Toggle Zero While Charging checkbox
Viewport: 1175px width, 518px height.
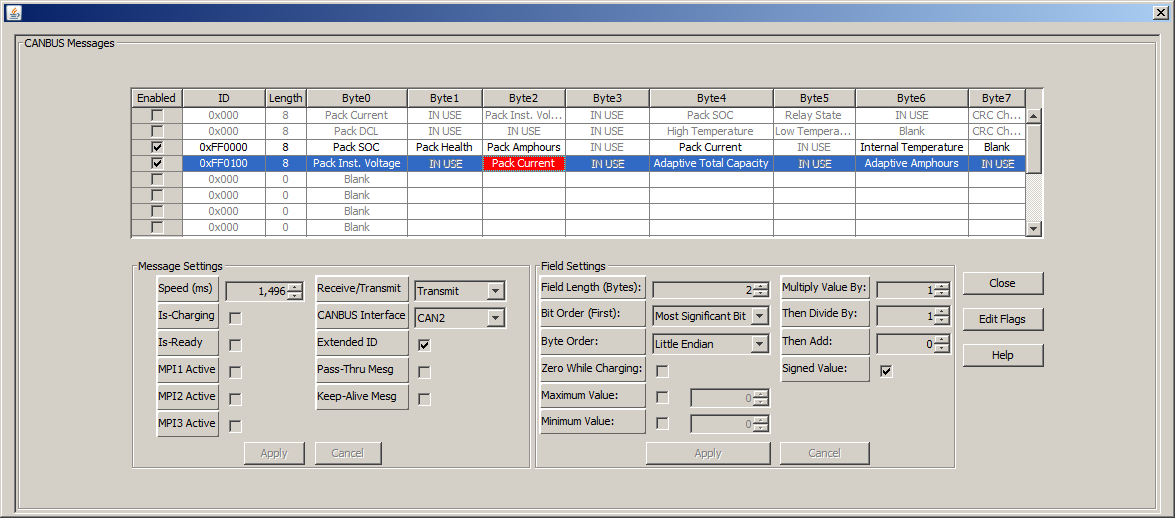662,371
